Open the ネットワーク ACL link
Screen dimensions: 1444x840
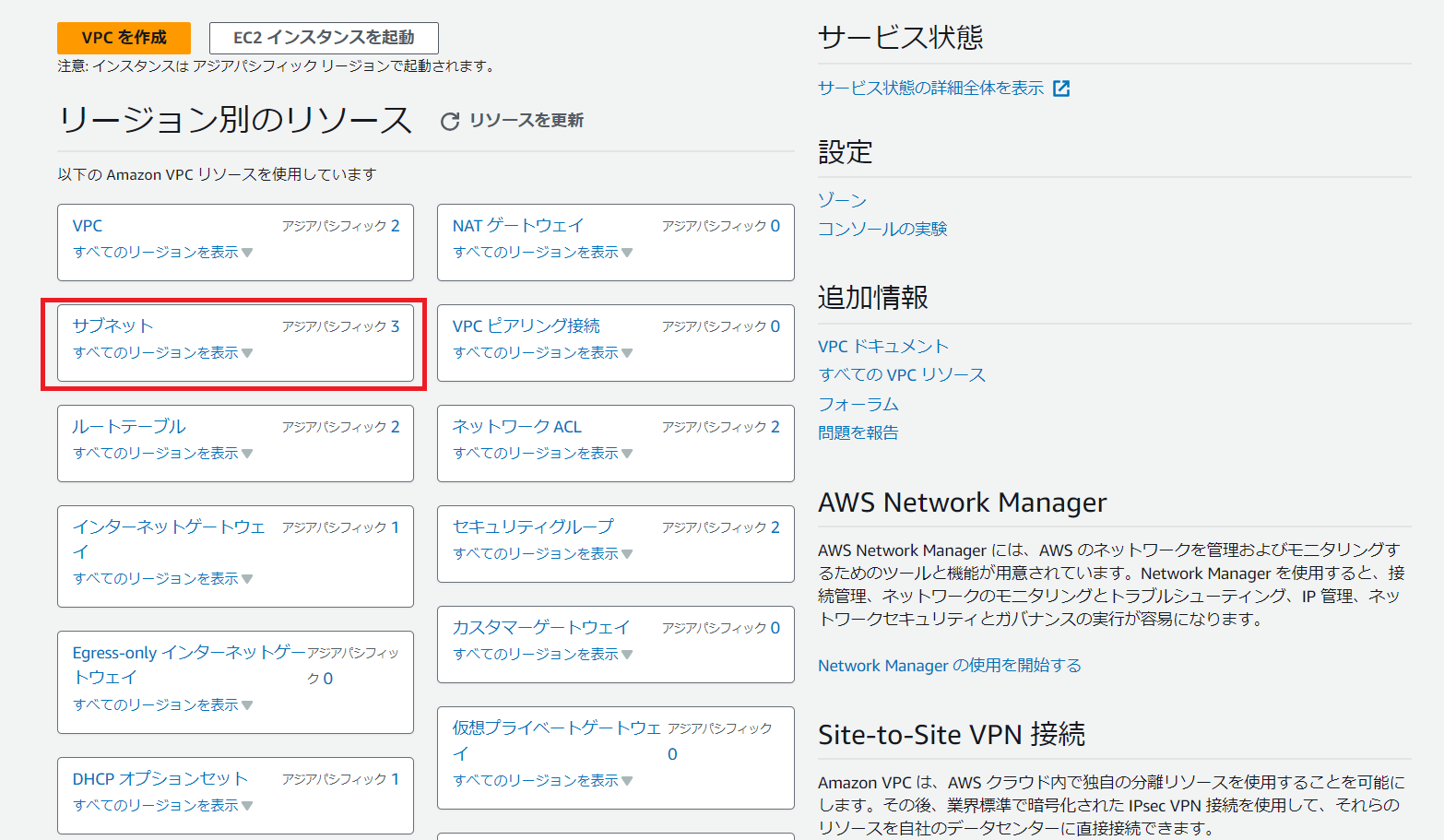[516, 427]
